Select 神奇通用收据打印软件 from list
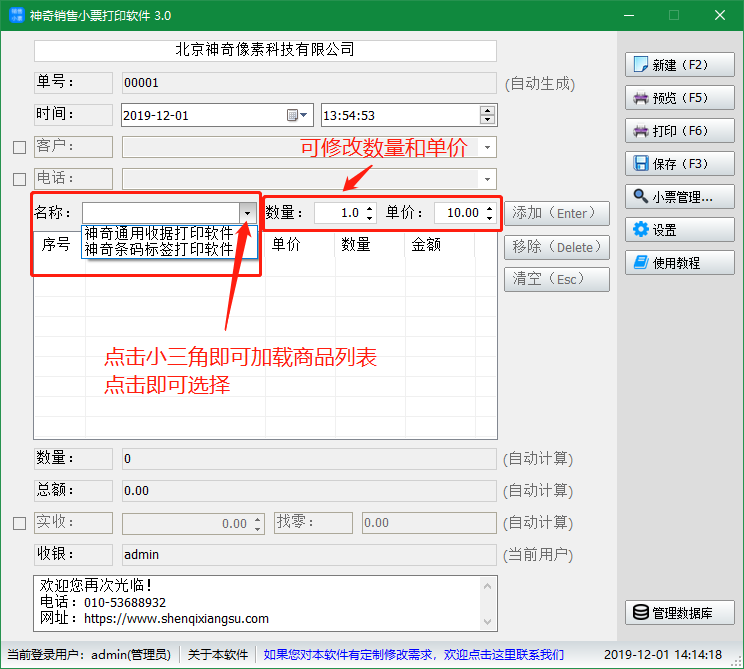 point(158,233)
